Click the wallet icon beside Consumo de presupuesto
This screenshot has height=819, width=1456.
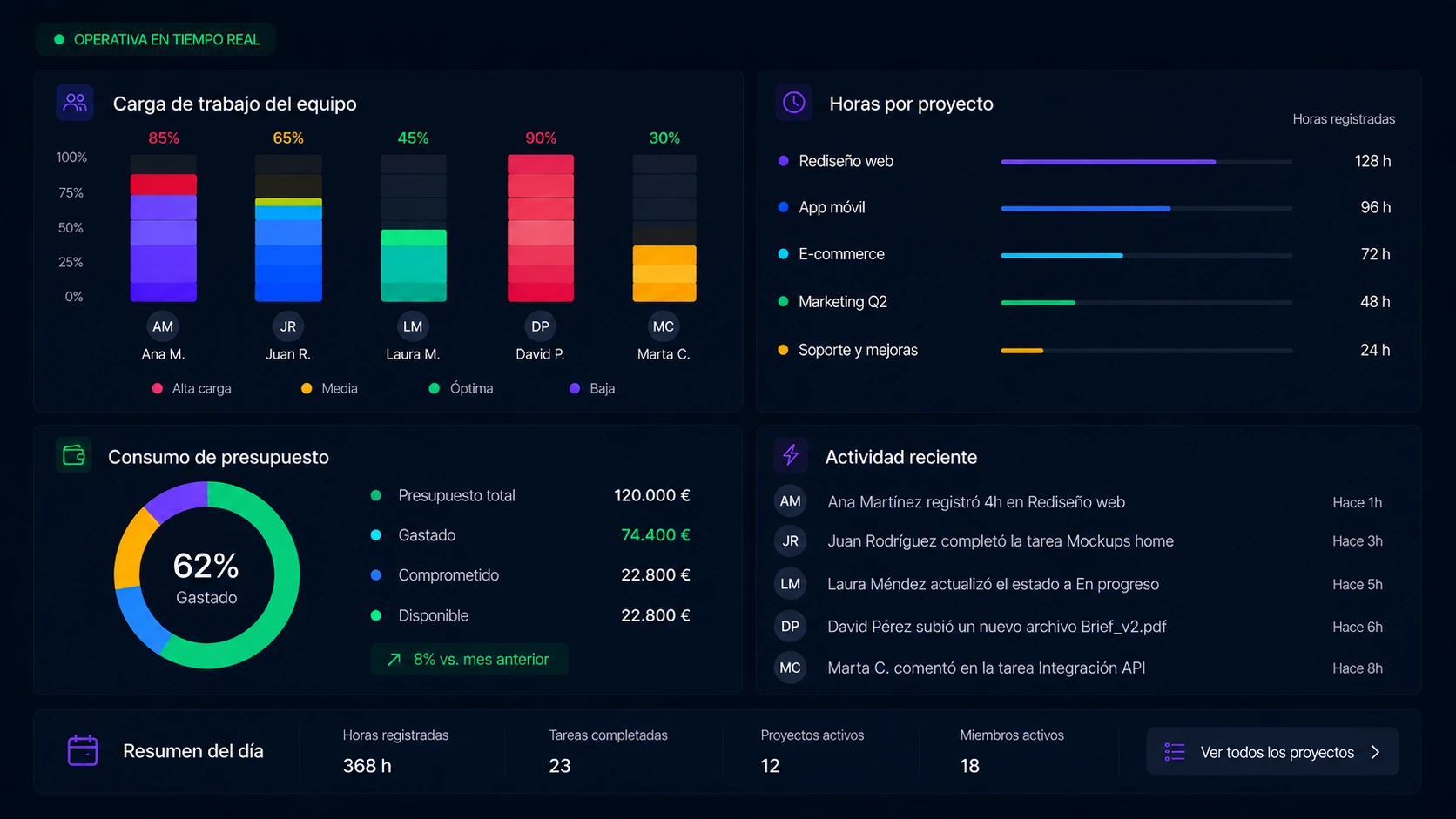pyautogui.click(x=74, y=455)
